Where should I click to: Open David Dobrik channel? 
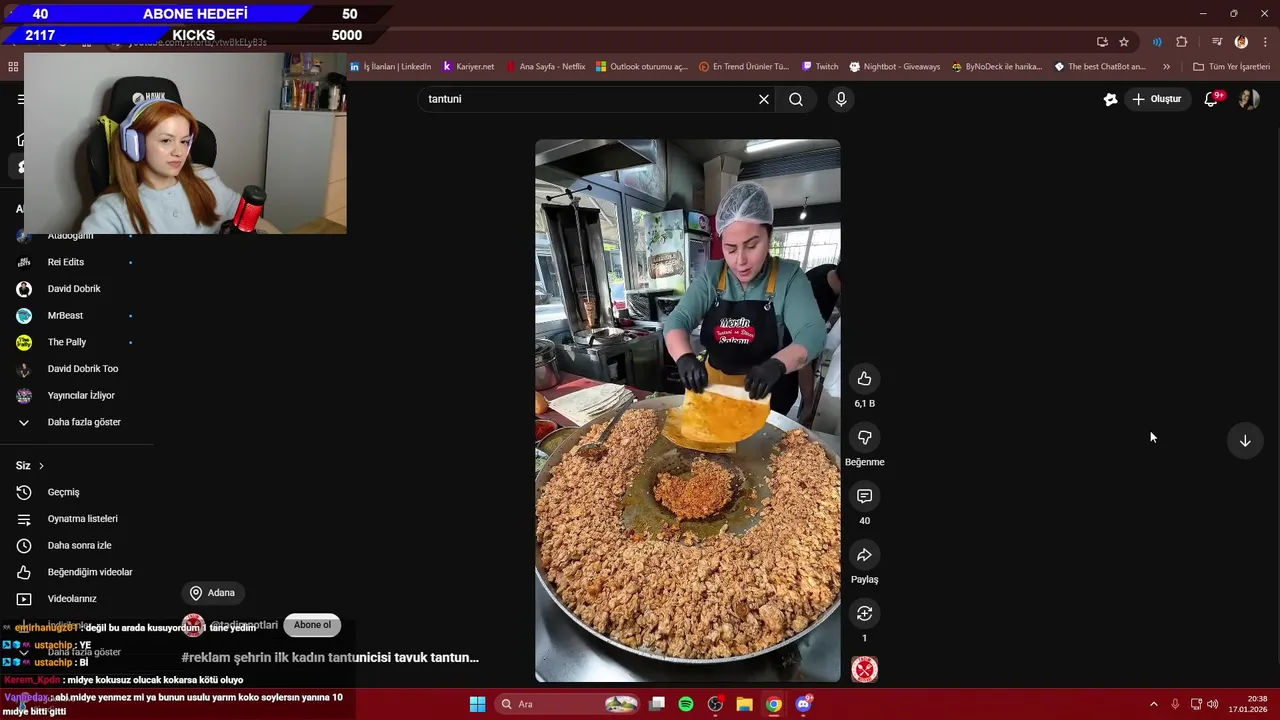pyautogui.click(x=76, y=289)
